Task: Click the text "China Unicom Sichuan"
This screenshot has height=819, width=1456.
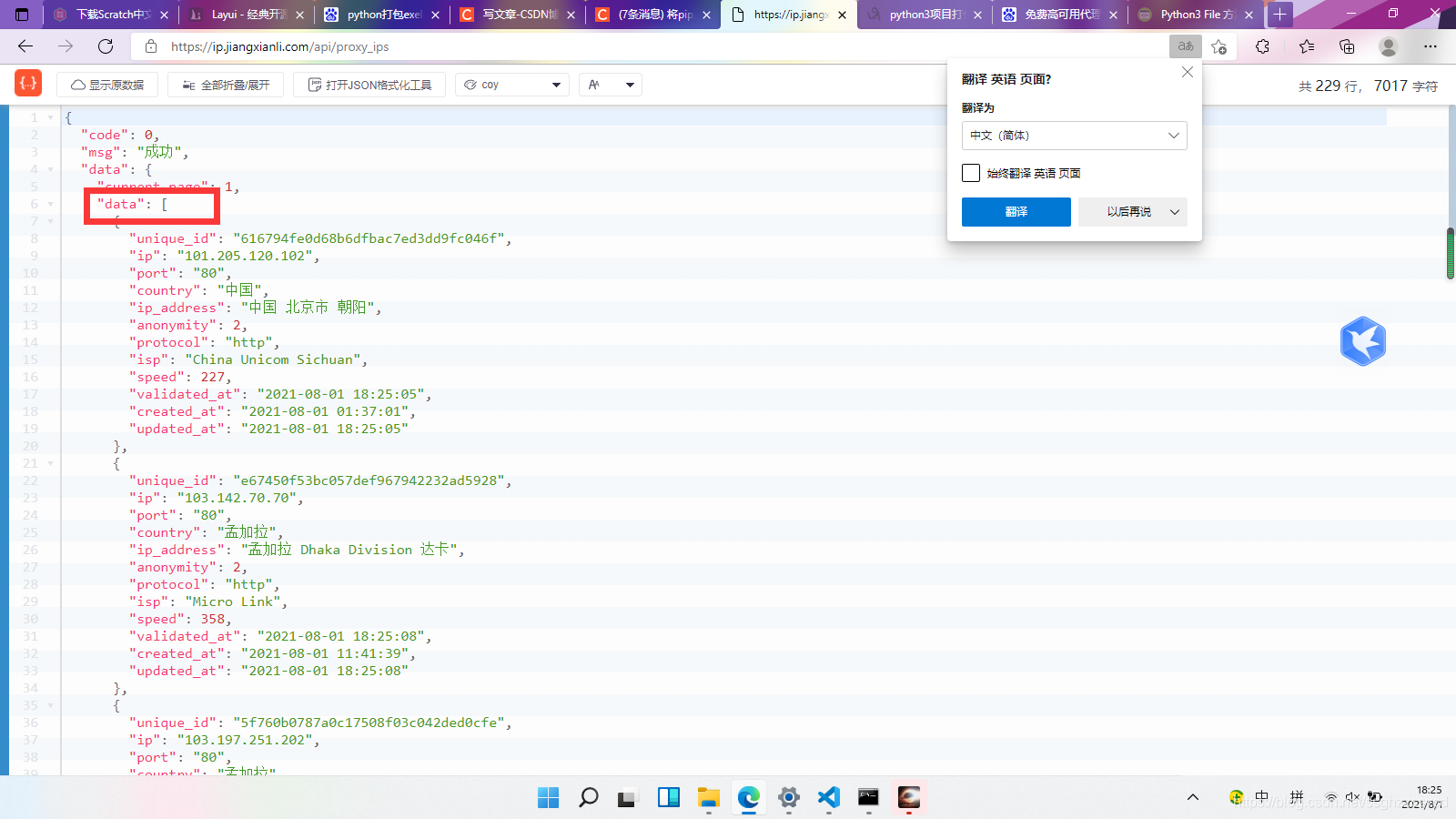Action: click(x=273, y=359)
